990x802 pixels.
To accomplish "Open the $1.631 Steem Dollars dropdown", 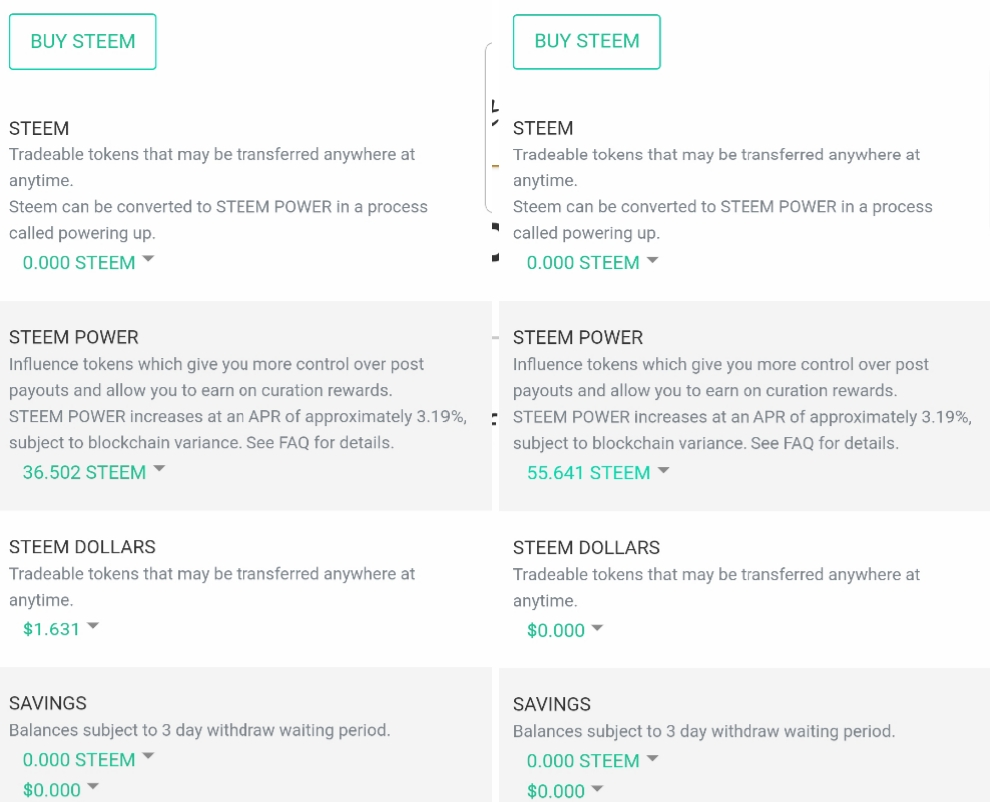I will (x=61, y=629).
